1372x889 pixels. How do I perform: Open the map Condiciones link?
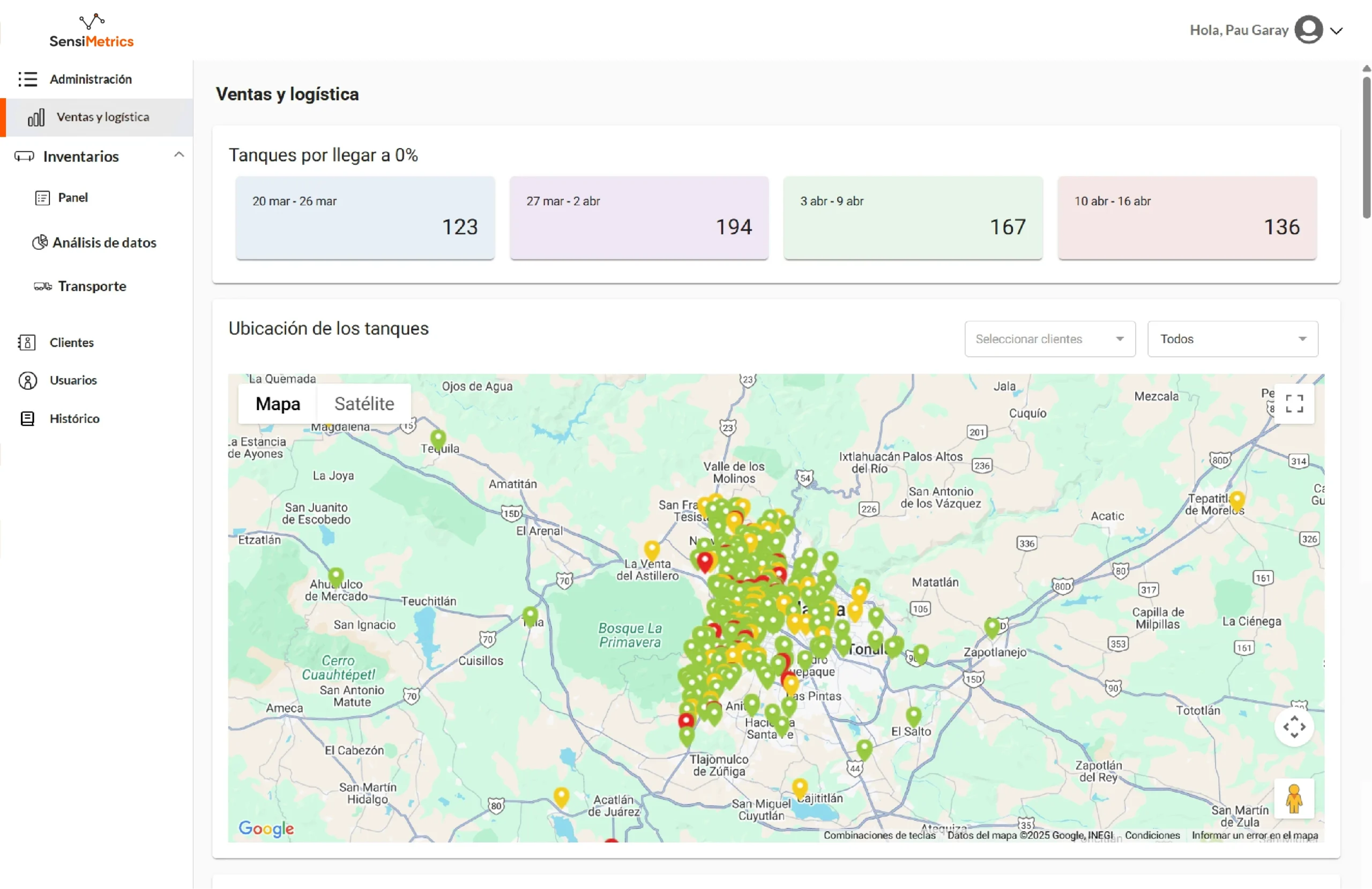1152,835
